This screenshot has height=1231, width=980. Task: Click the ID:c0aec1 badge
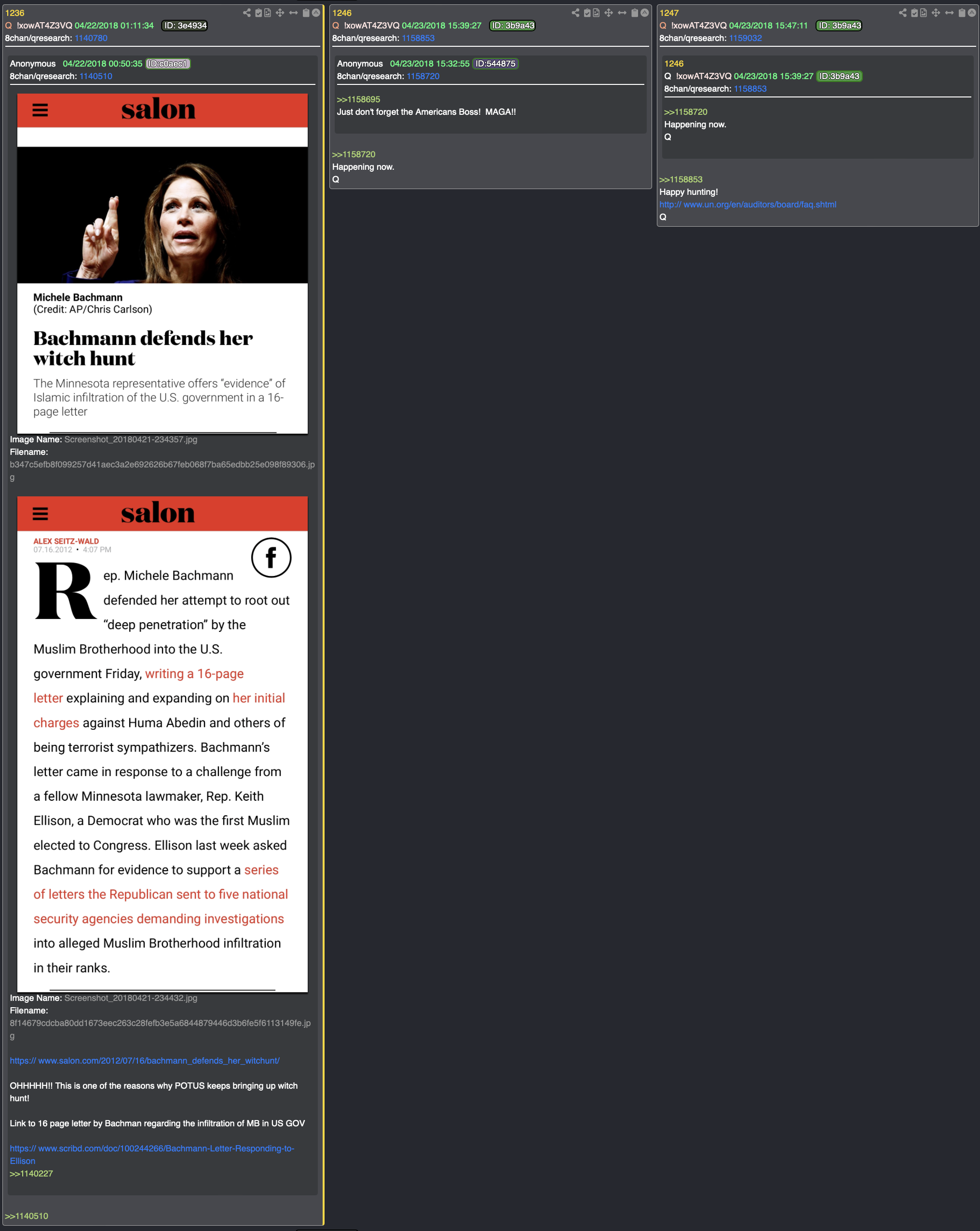click(x=168, y=63)
